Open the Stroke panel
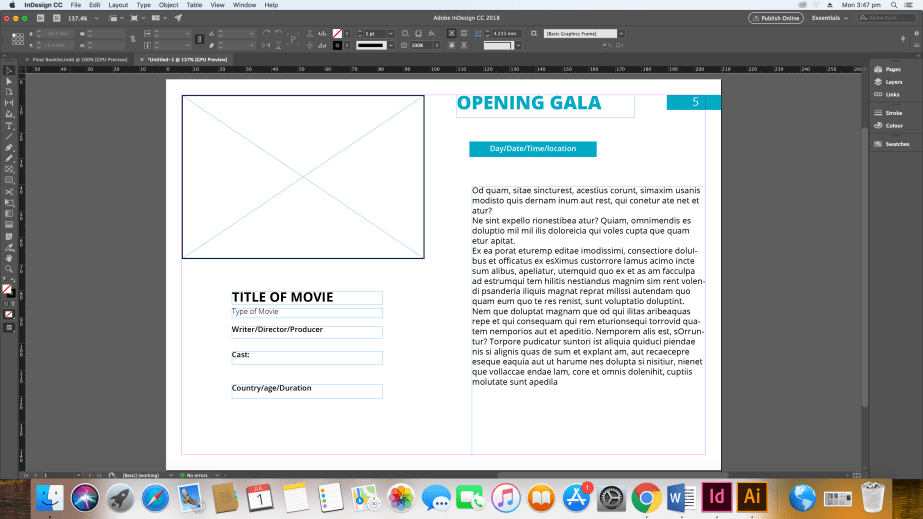The width and height of the screenshot is (923, 519). 888,113
